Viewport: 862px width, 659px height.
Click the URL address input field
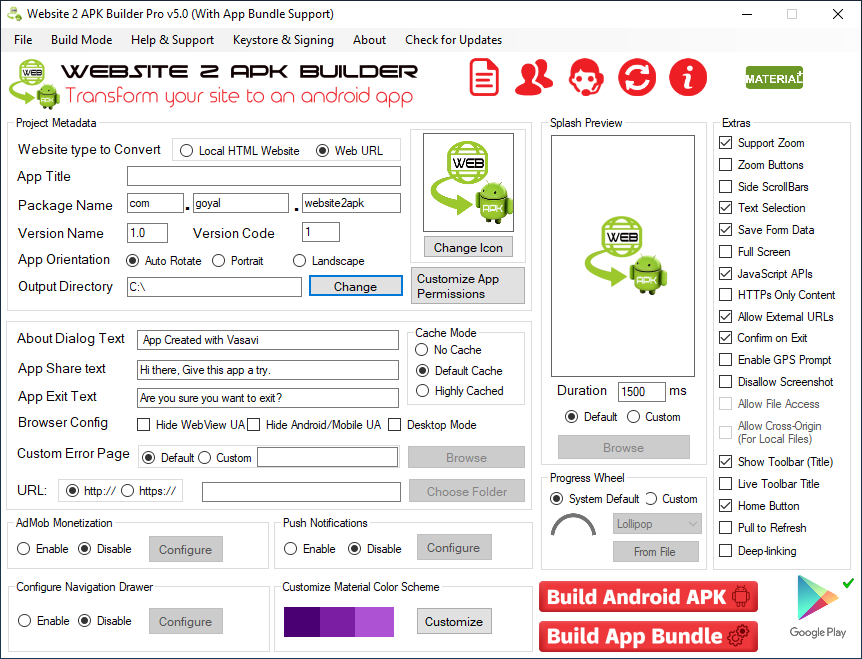pos(301,492)
